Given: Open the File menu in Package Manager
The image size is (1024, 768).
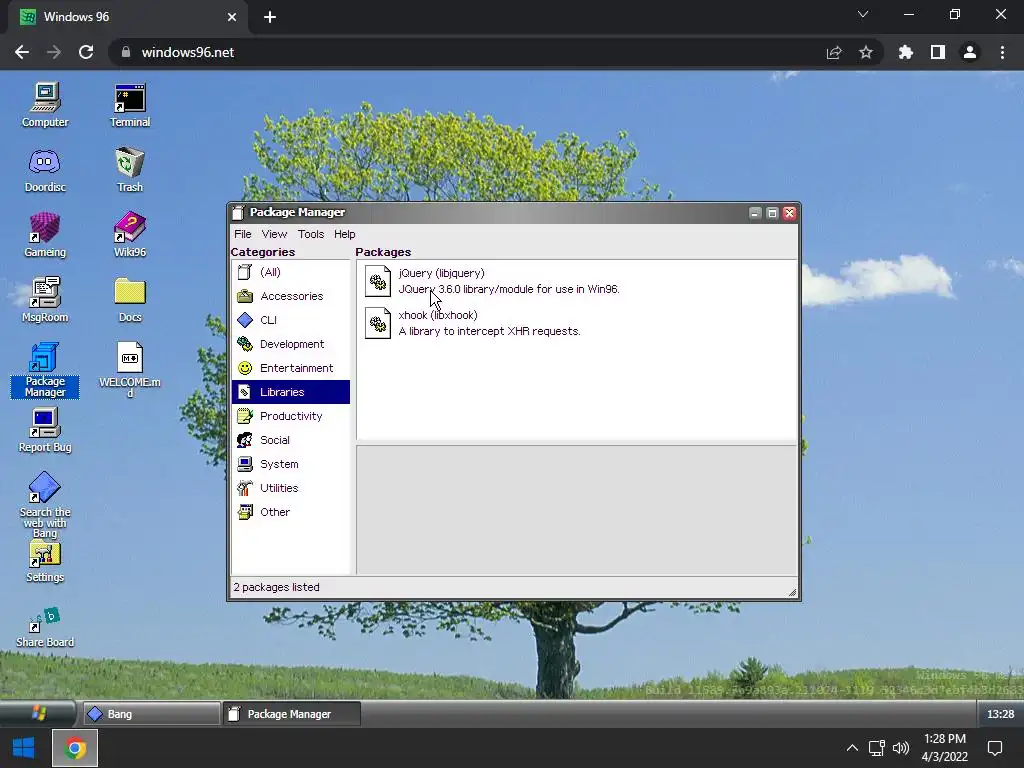Looking at the screenshot, I should click(242, 234).
